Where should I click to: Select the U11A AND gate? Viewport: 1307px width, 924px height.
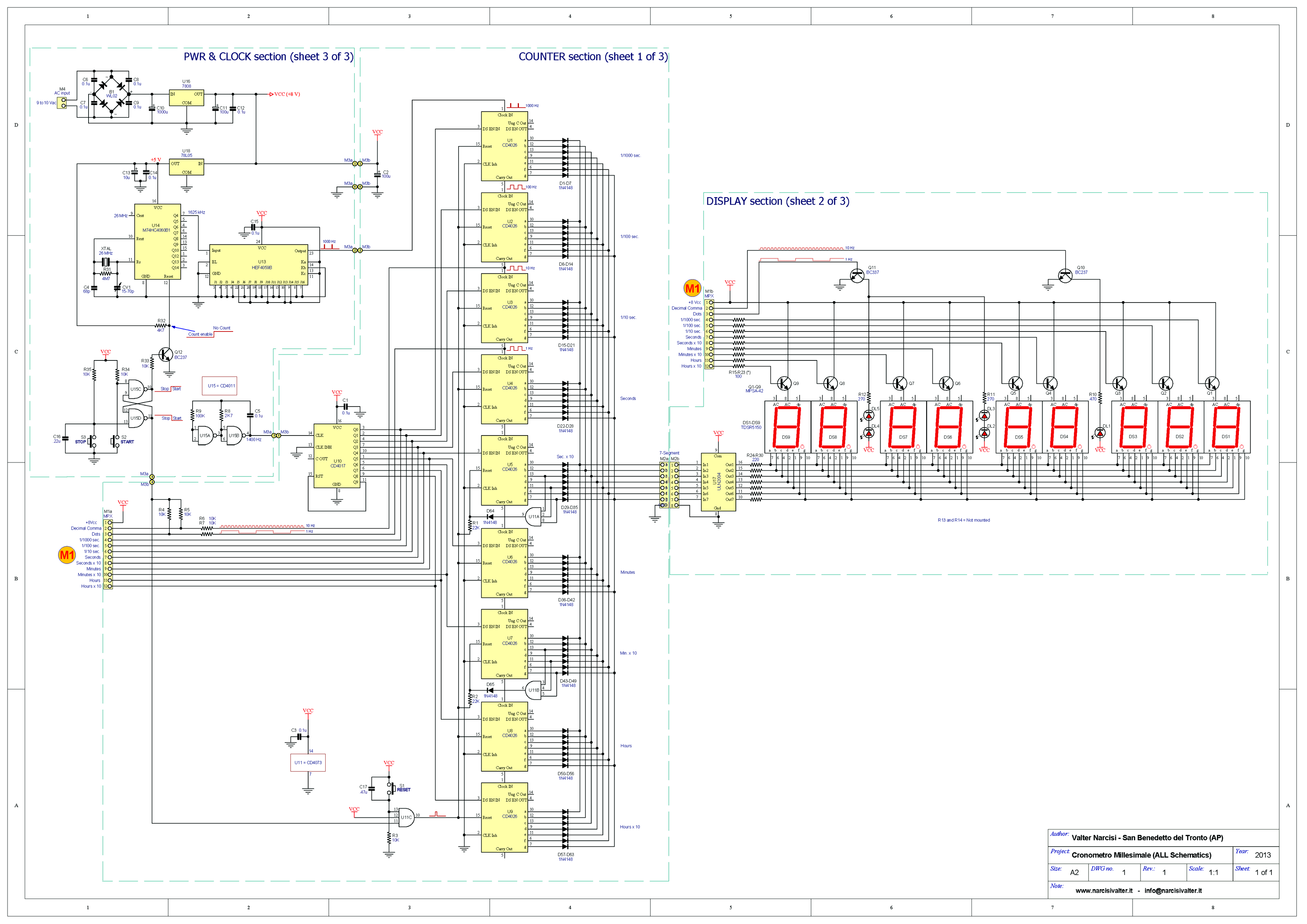point(533,517)
